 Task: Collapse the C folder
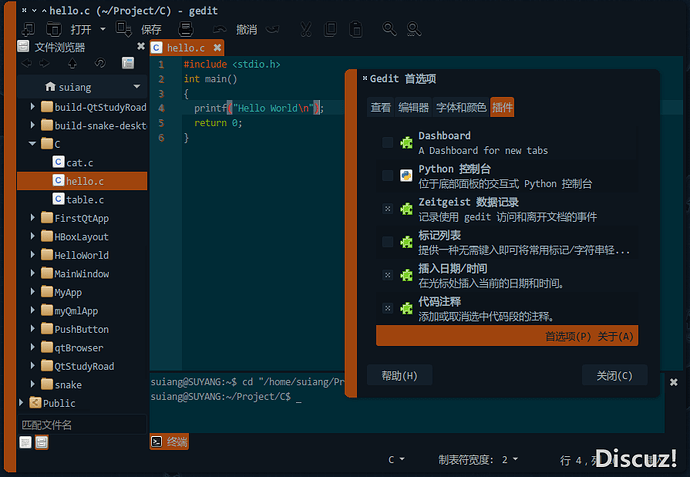click(x=32, y=143)
